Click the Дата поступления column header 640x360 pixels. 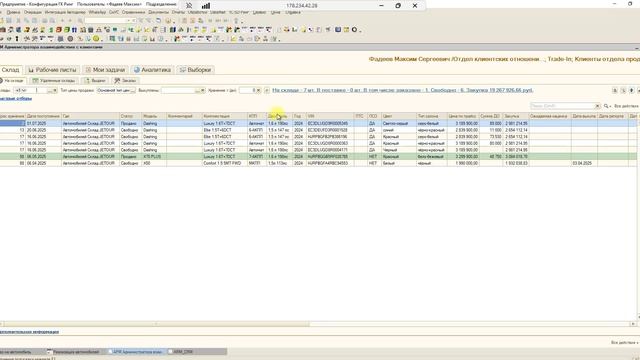(x=43, y=116)
